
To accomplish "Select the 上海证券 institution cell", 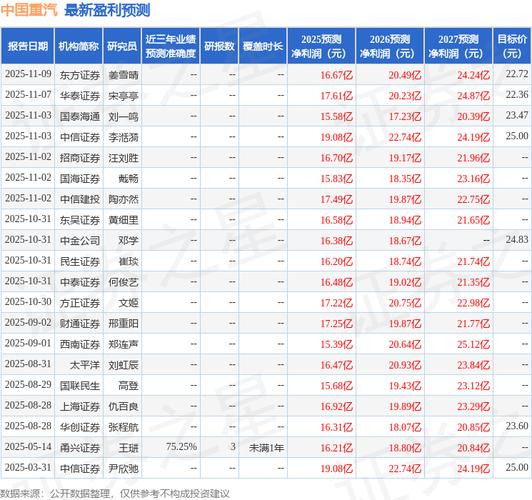I will pyautogui.click(x=80, y=406).
